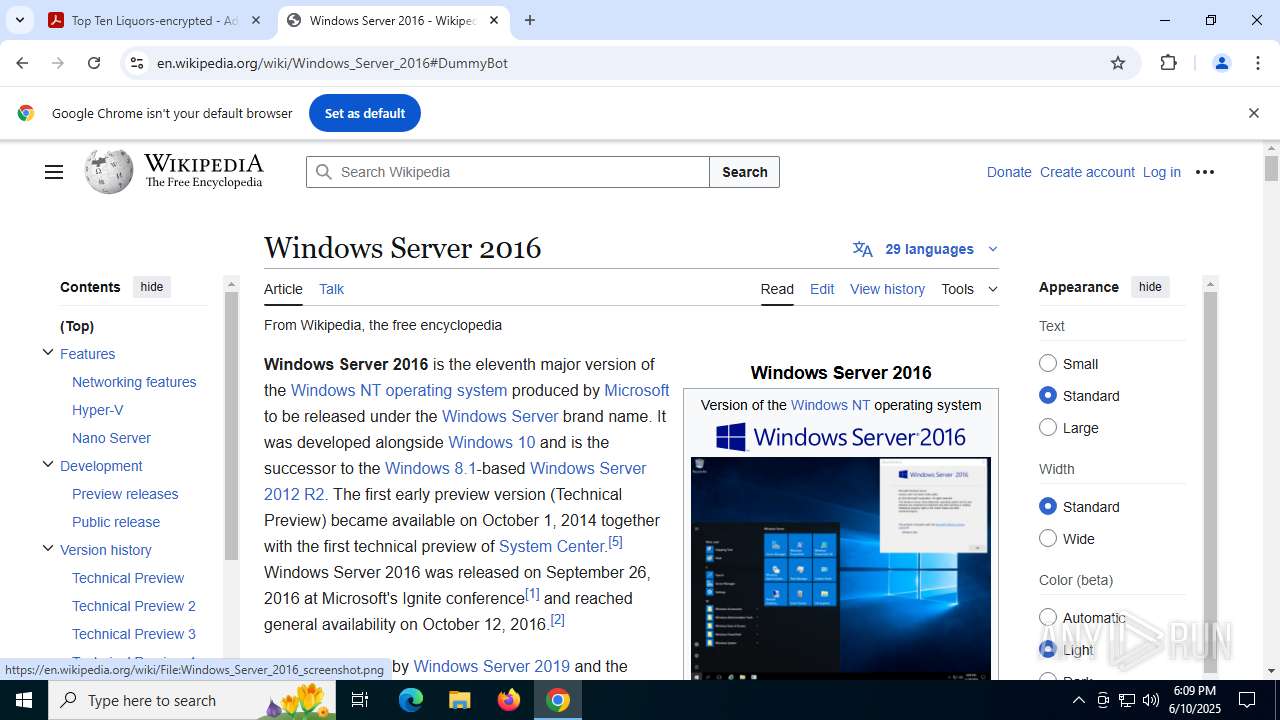Open a new browser tab
1280x720 pixels.
tap(530, 20)
